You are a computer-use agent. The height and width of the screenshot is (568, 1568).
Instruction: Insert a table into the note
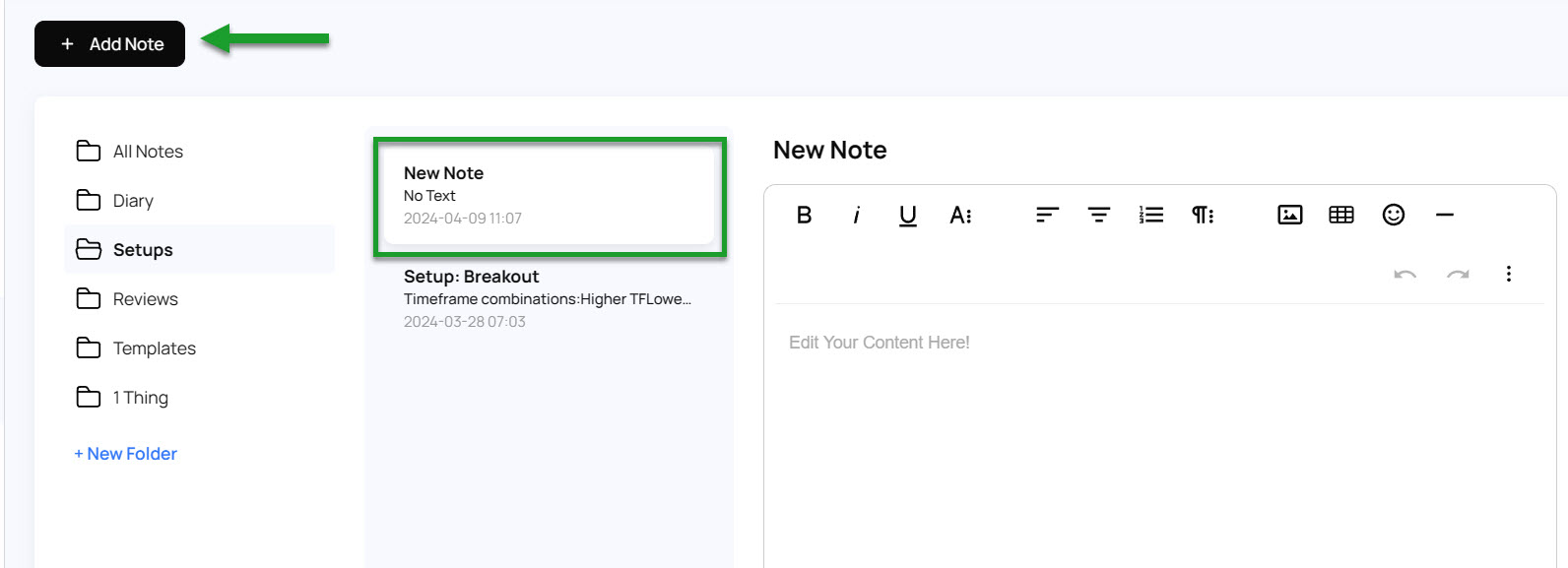[1341, 215]
